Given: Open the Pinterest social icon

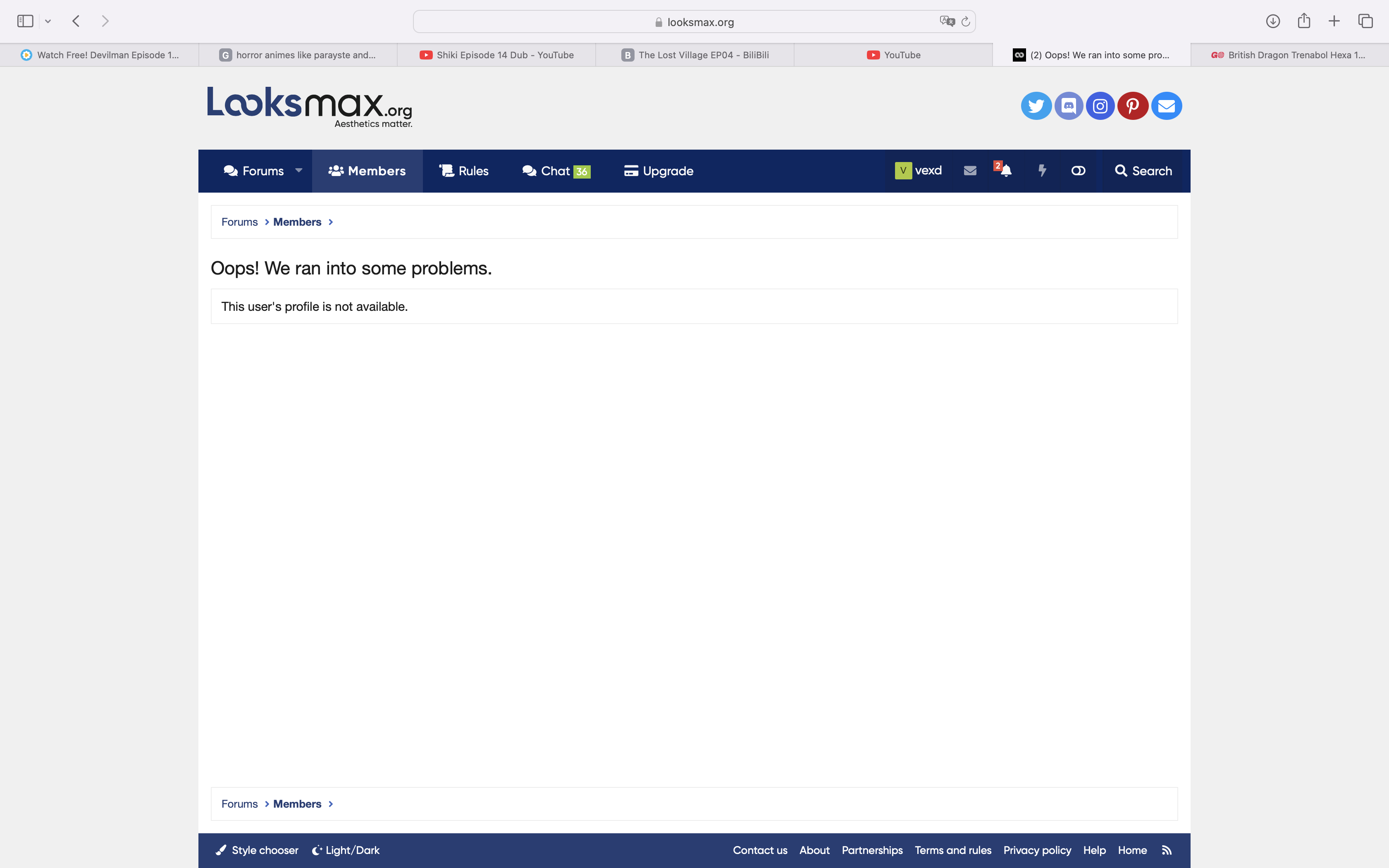Looking at the screenshot, I should (x=1132, y=106).
